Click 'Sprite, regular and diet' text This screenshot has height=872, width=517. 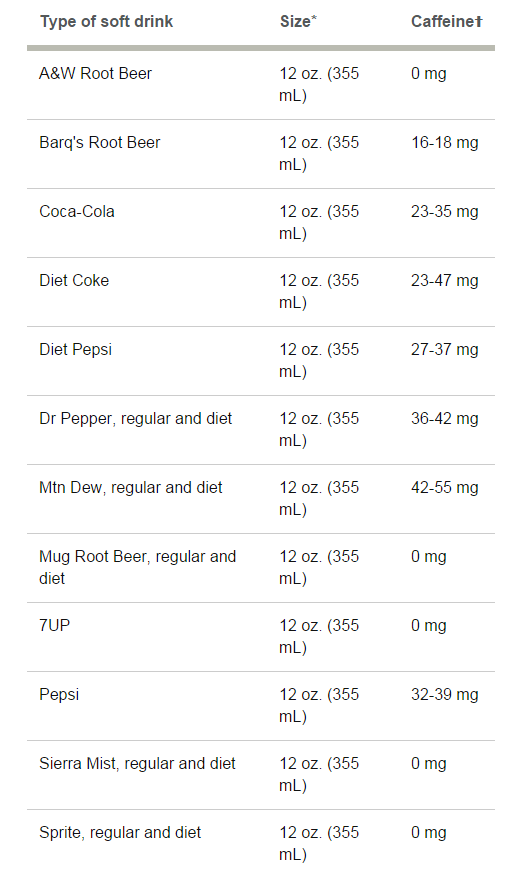120,833
